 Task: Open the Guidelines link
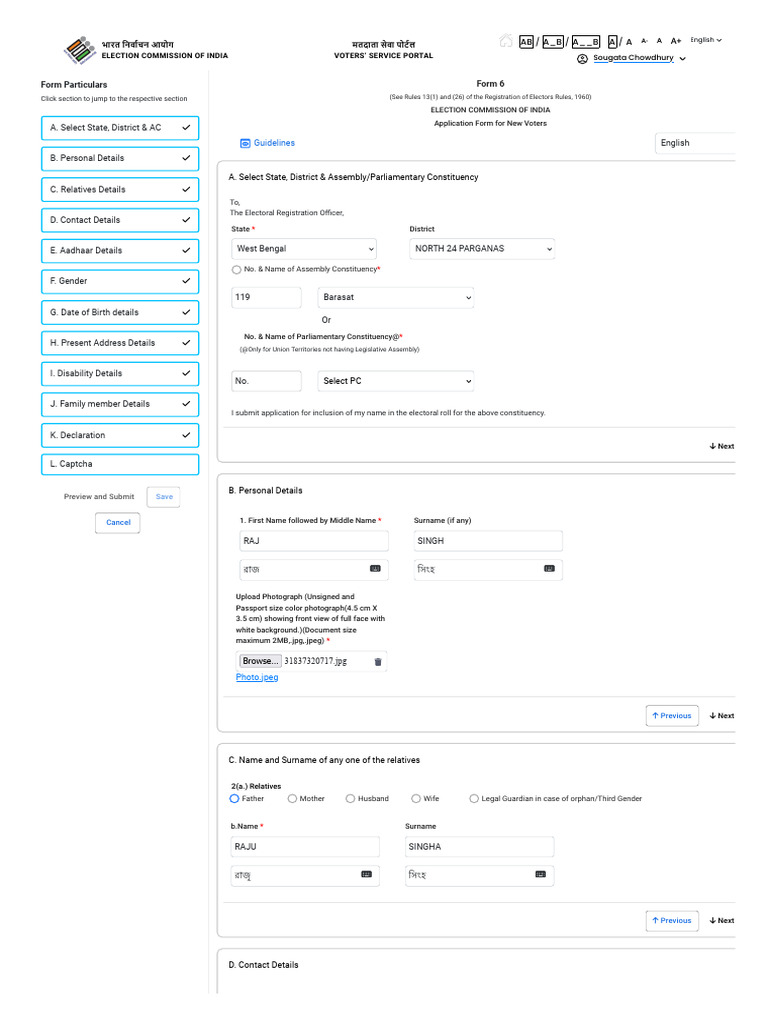[274, 143]
